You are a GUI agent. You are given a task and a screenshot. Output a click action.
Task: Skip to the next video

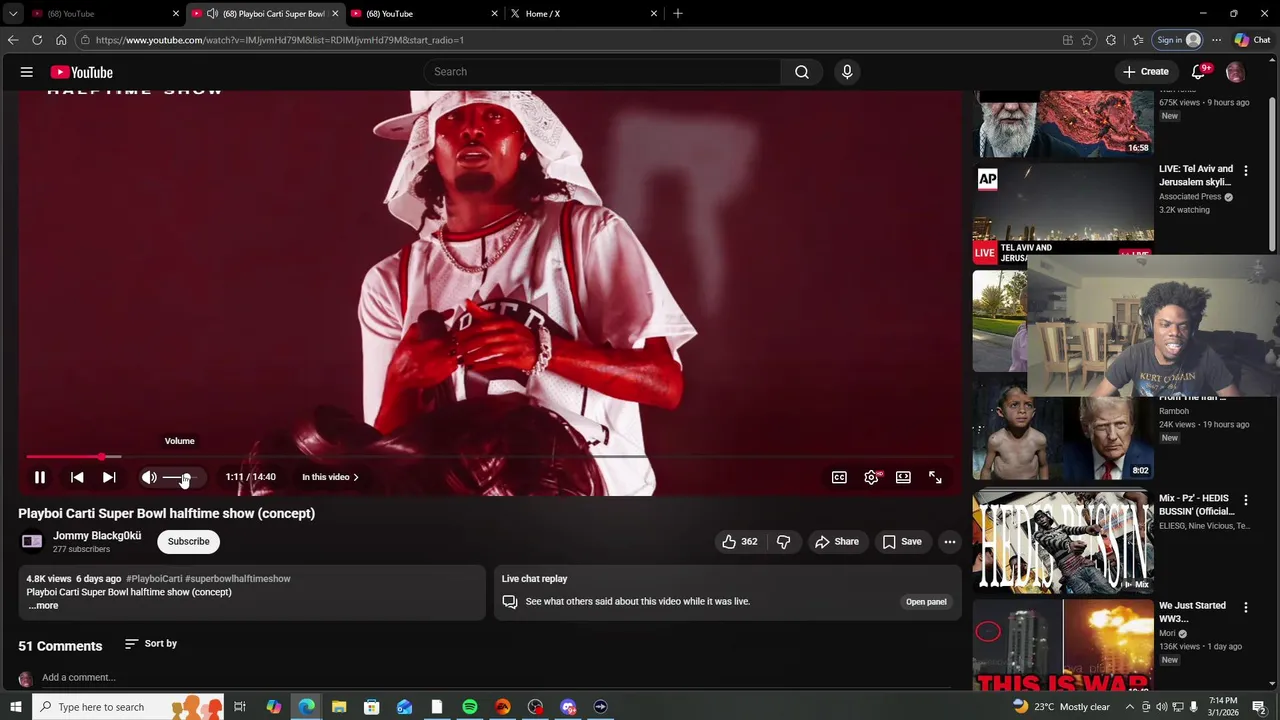[x=109, y=477]
